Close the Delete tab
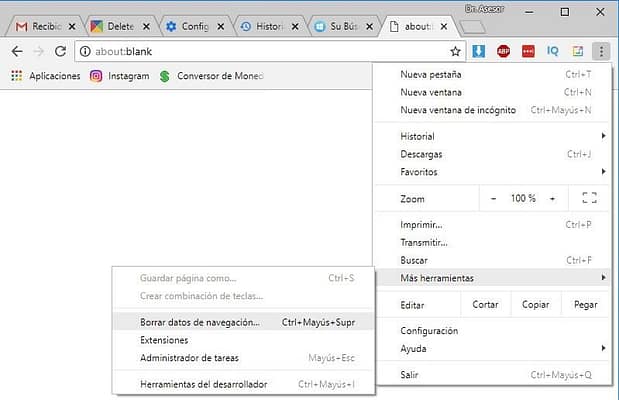619x400 pixels. [x=146, y=26]
